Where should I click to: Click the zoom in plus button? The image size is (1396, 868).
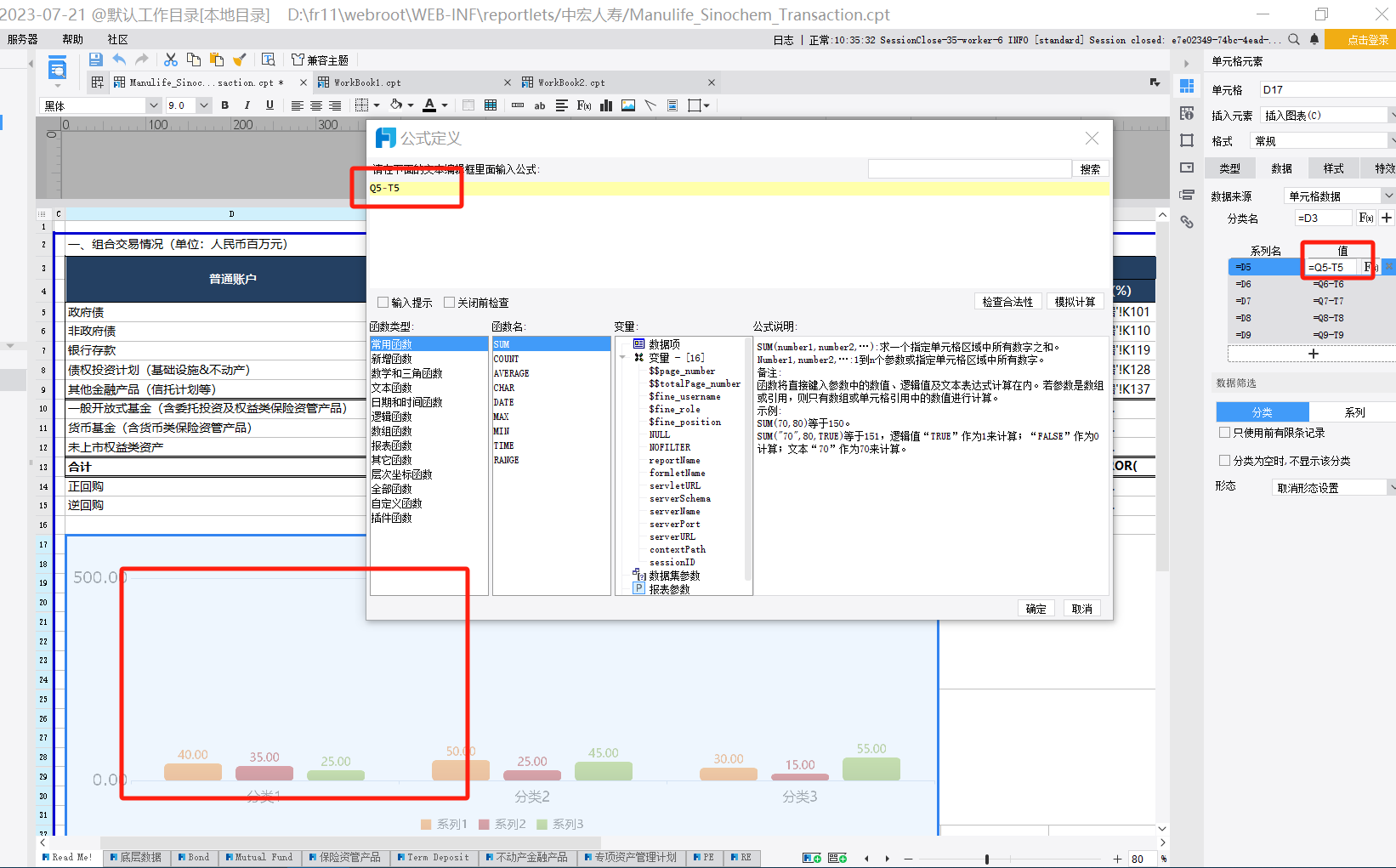1117,859
